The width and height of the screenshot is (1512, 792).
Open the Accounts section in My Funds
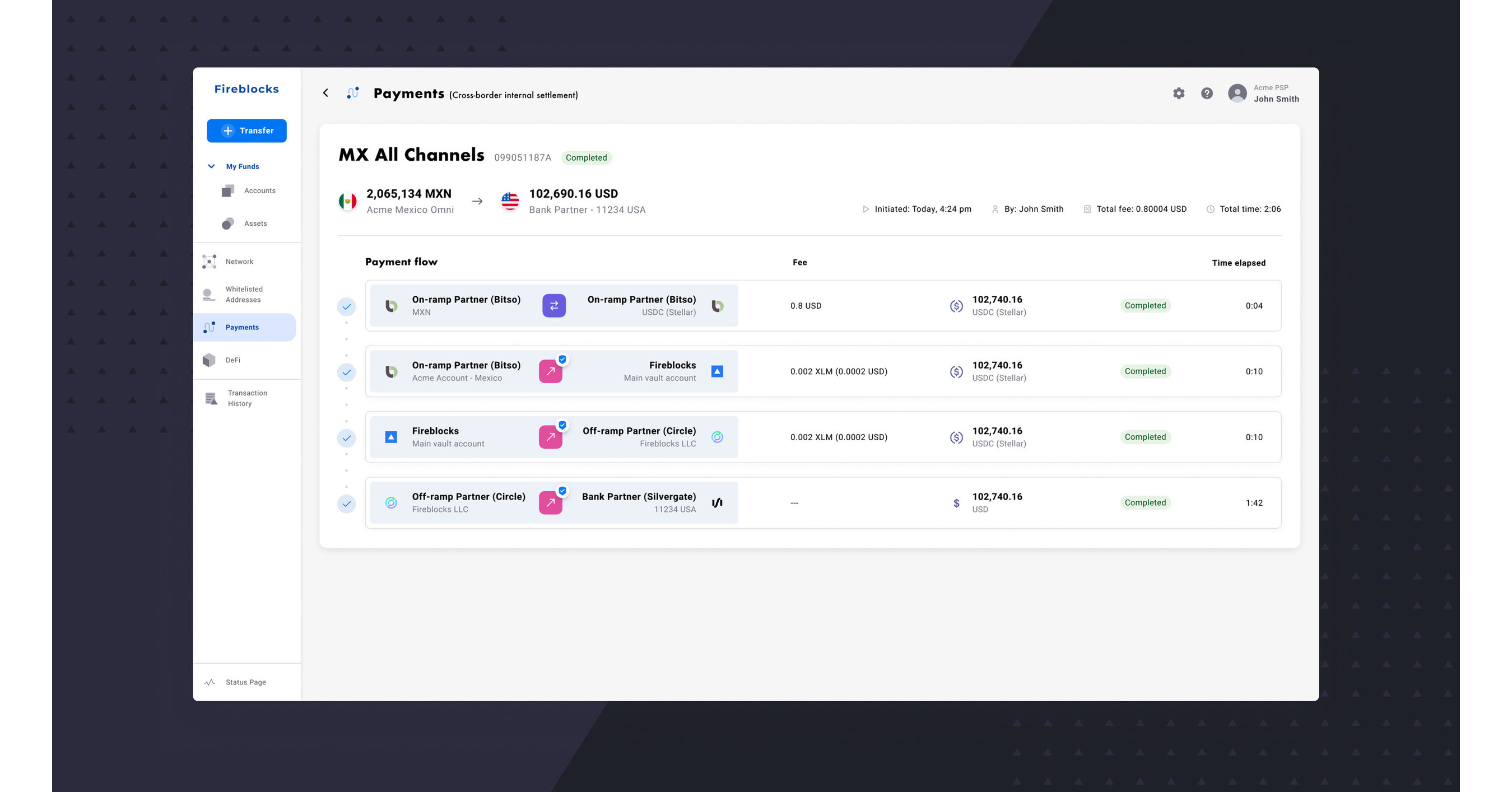point(260,190)
